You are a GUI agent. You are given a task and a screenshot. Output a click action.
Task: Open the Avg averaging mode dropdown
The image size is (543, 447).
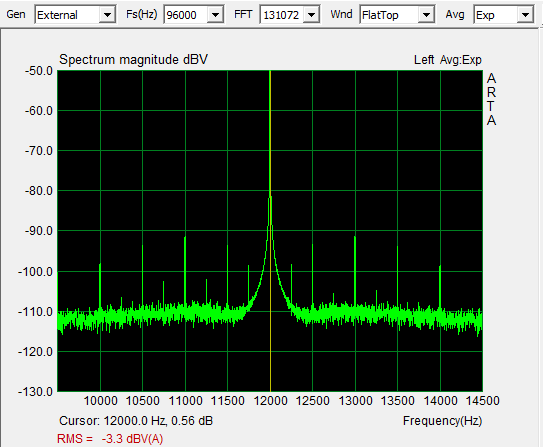(x=525, y=15)
